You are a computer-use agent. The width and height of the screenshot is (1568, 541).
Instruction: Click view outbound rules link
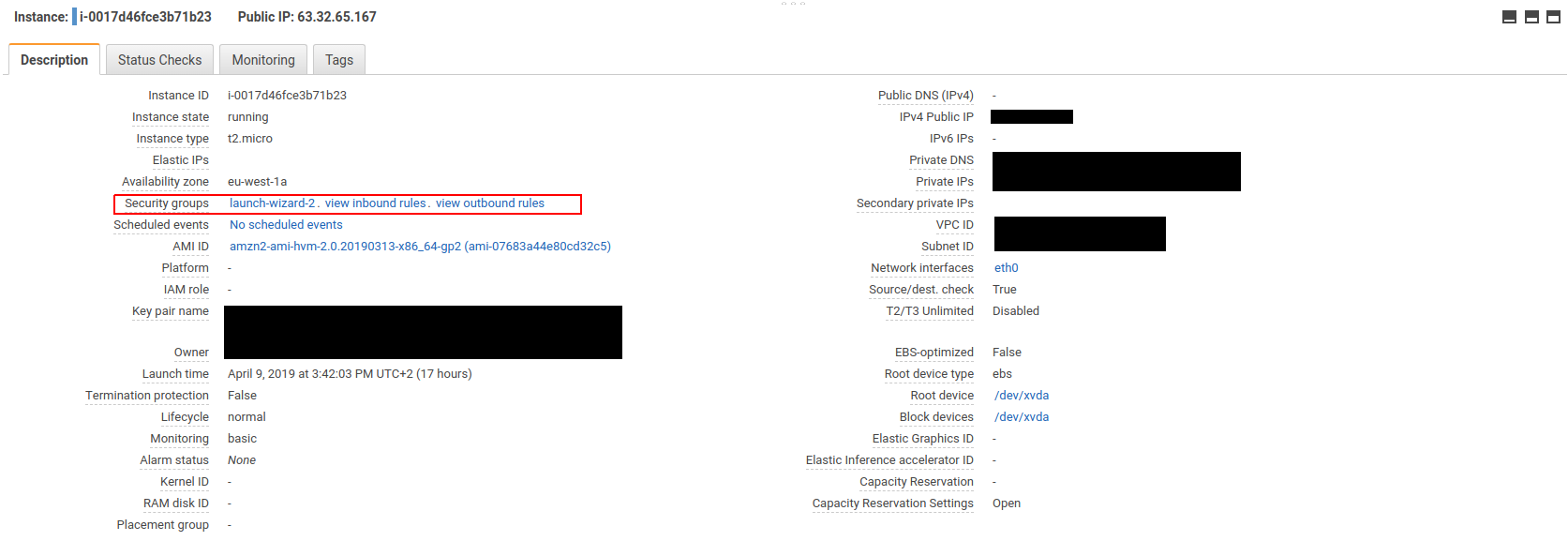point(489,203)
